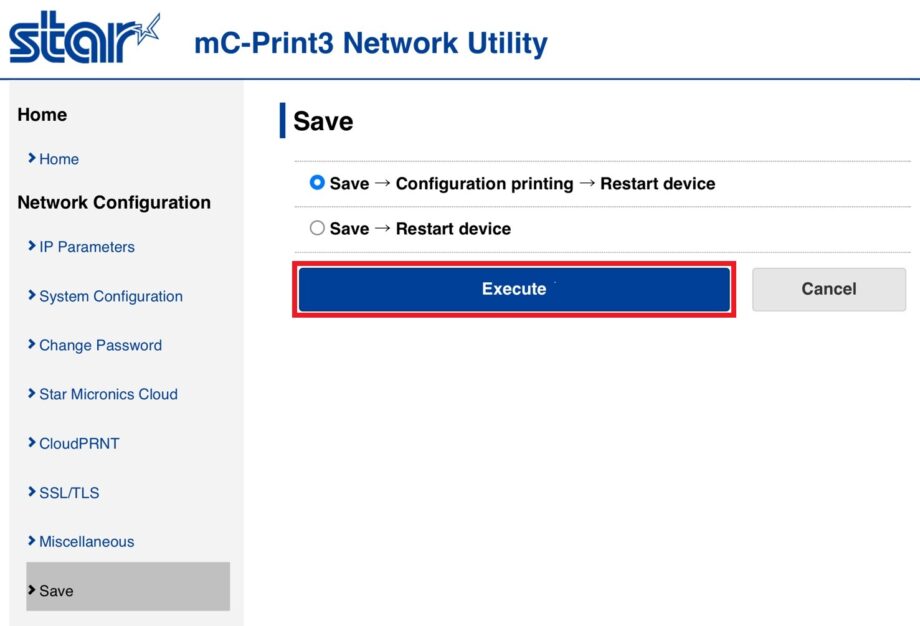Viewport: 920px width, 626px height.
Task: Select the Save then Restart device radio
Action: (318, 229)
